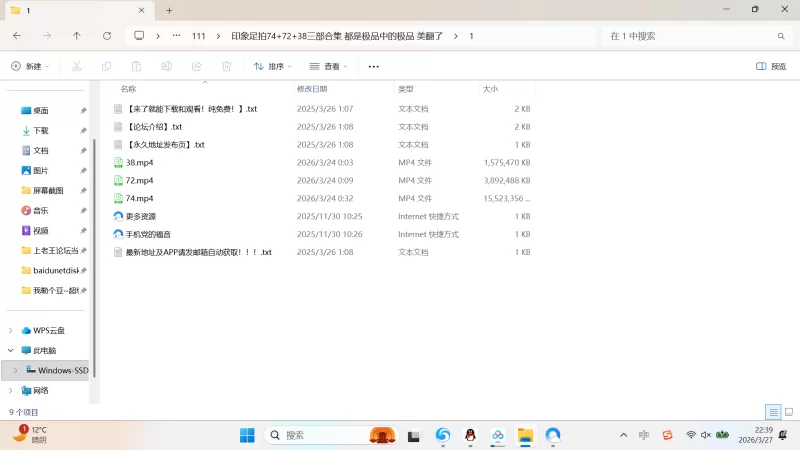Toggle the 预览 preview pane
This screenshot has width=800, height=450.
click(x=771, y=66)
